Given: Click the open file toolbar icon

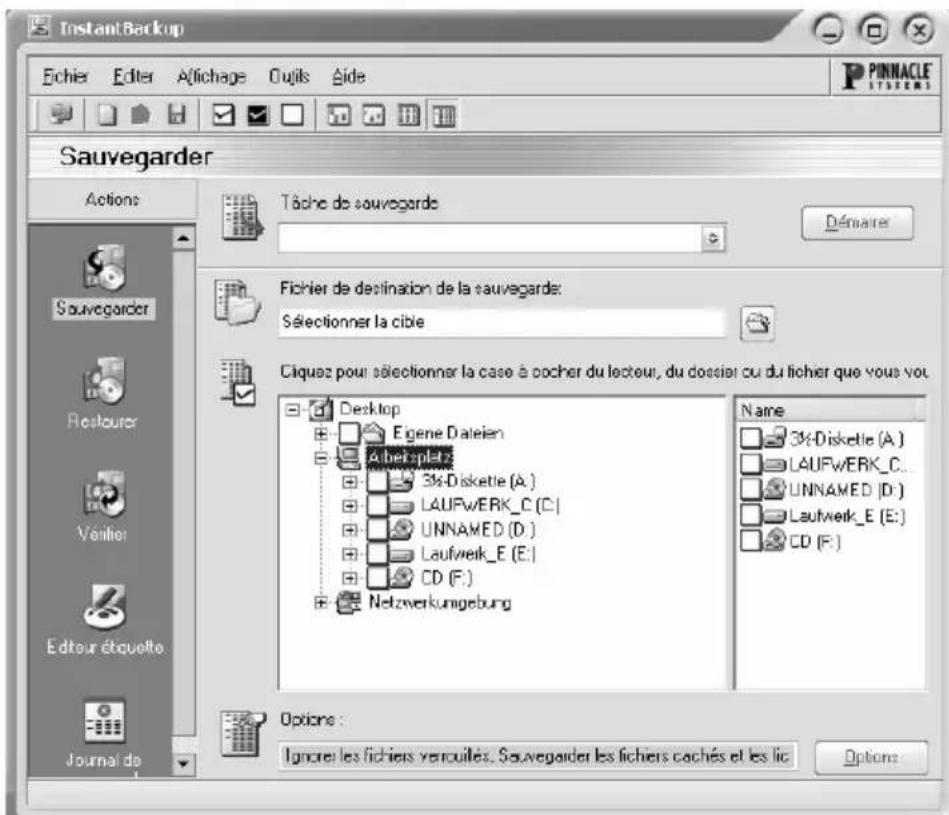Looking at the screenshot, I should [140, 114].
